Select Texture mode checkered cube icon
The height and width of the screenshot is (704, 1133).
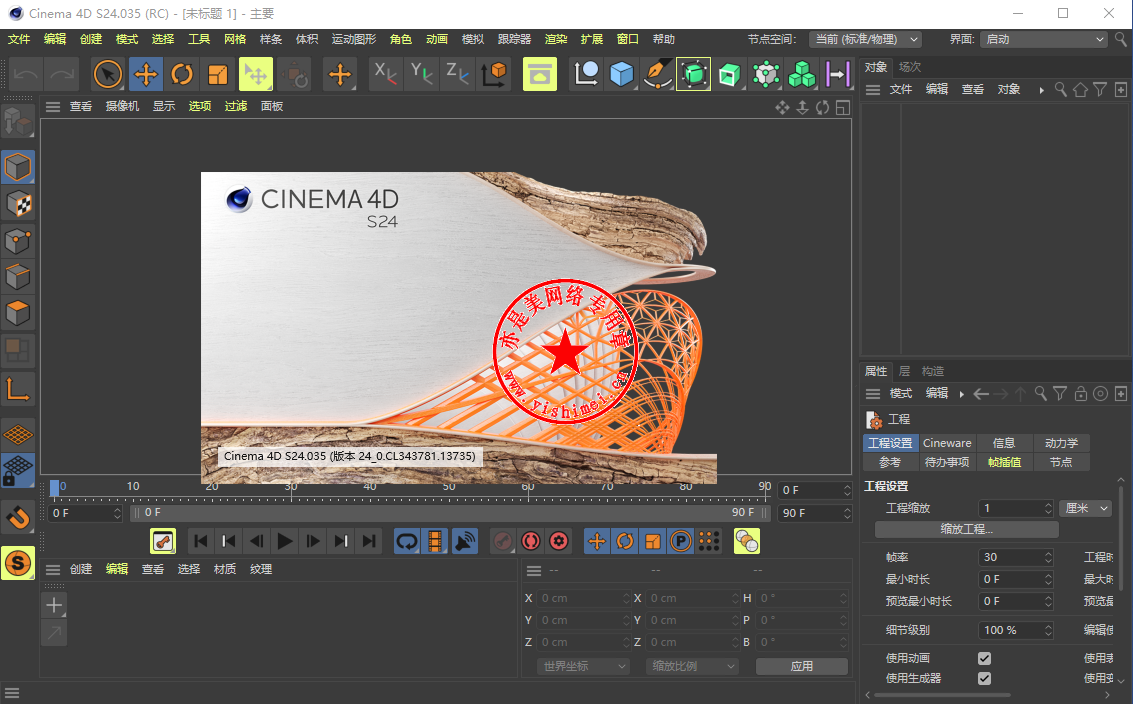[x=18, y=204]
